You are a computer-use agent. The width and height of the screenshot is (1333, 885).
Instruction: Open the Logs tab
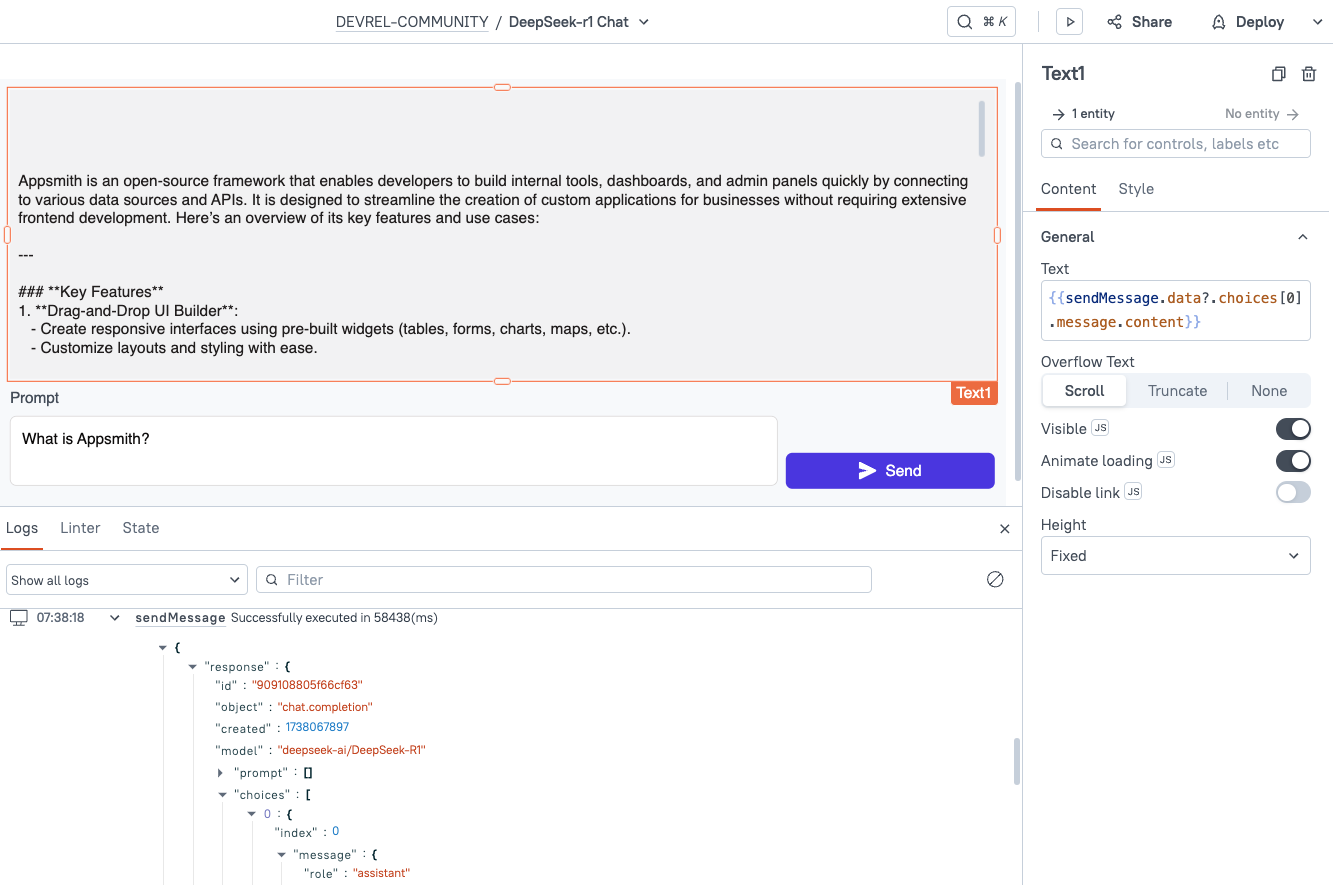point(22,528)
